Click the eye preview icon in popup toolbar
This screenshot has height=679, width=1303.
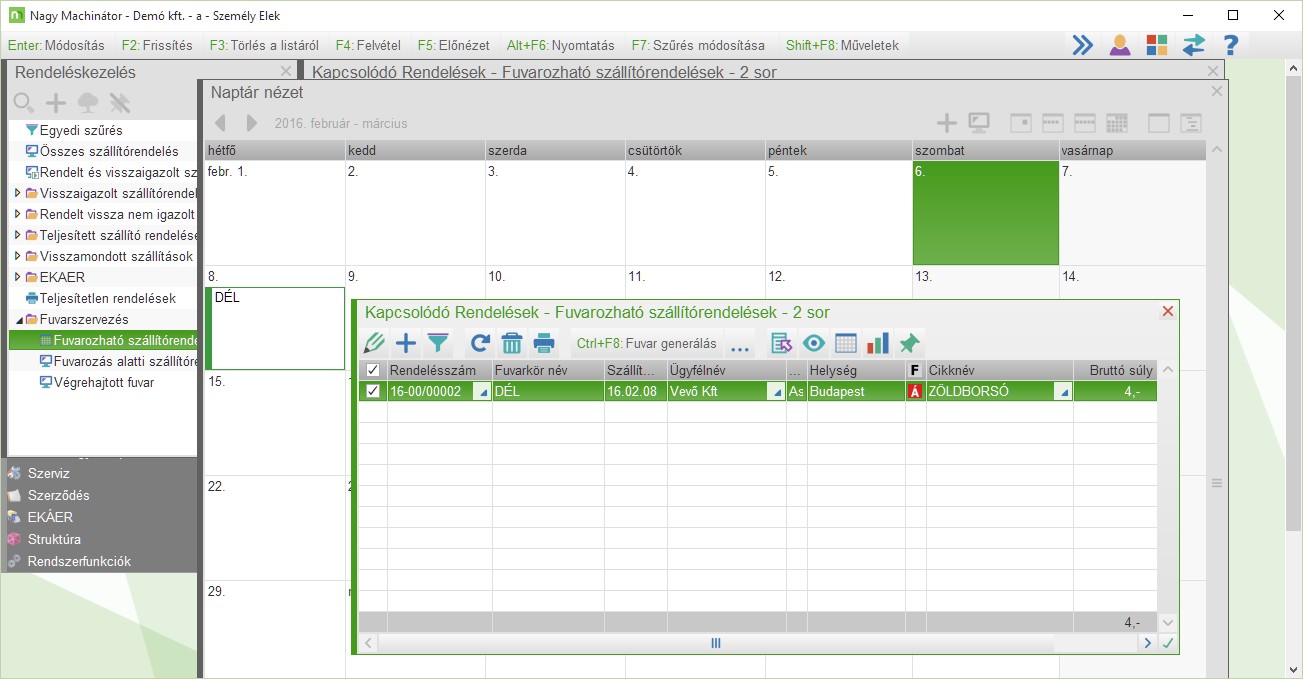click(814, 343)
